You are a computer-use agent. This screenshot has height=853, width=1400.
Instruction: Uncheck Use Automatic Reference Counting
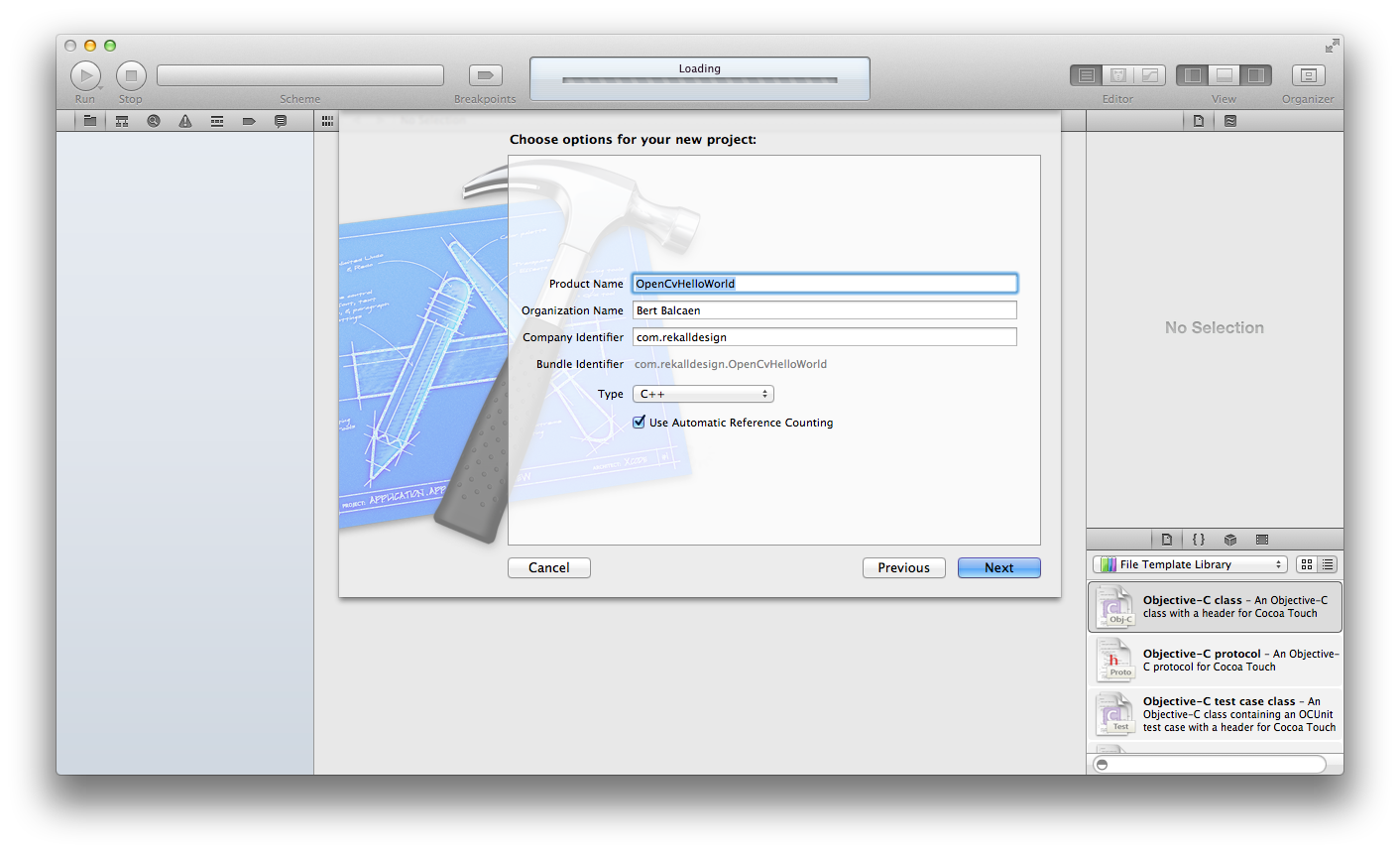click(640, 422)
